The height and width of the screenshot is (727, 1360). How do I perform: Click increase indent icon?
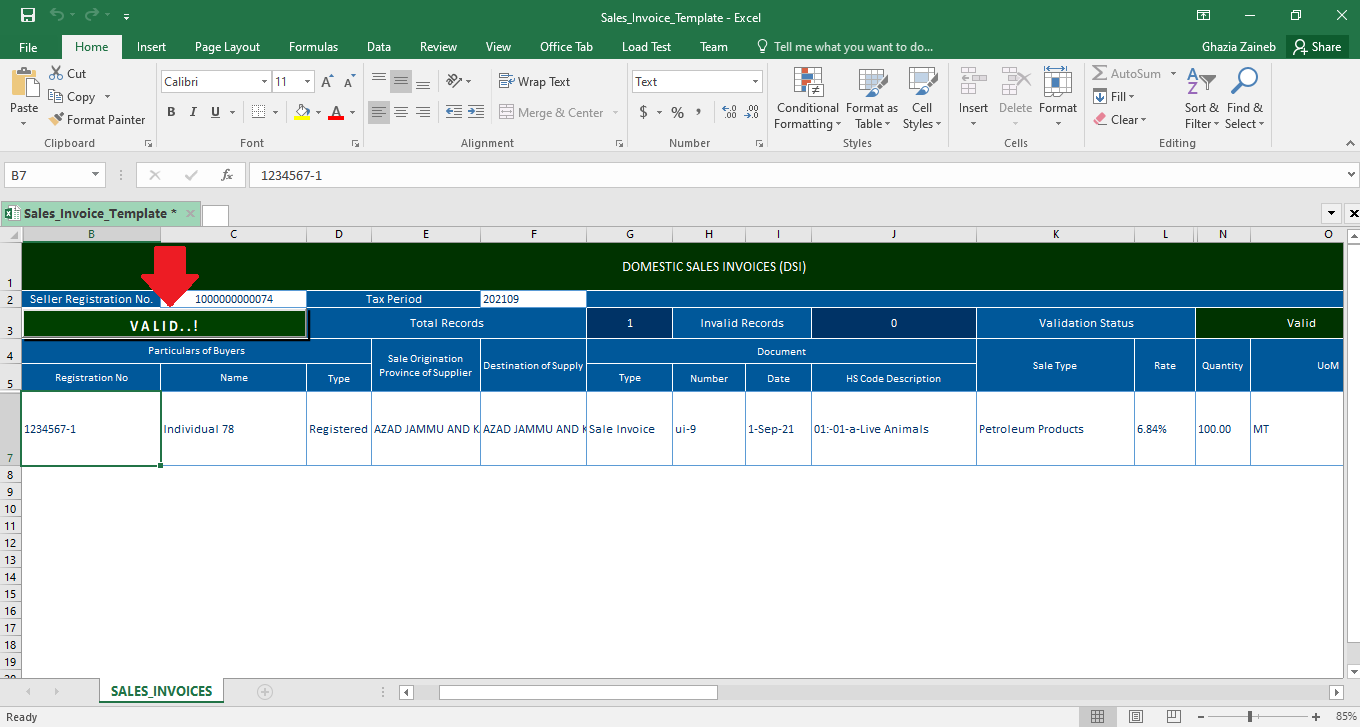coord(476,112)
